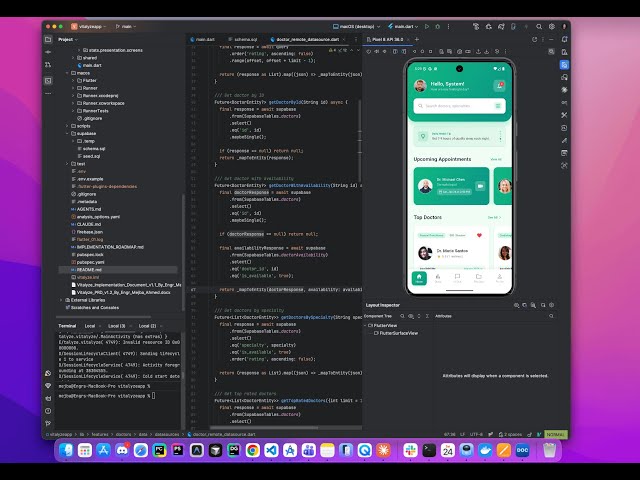This screenshot has width=640, height=480.
Task: Click the heart favorite on Dr. Maria Santos card
Action: [479, 236]
